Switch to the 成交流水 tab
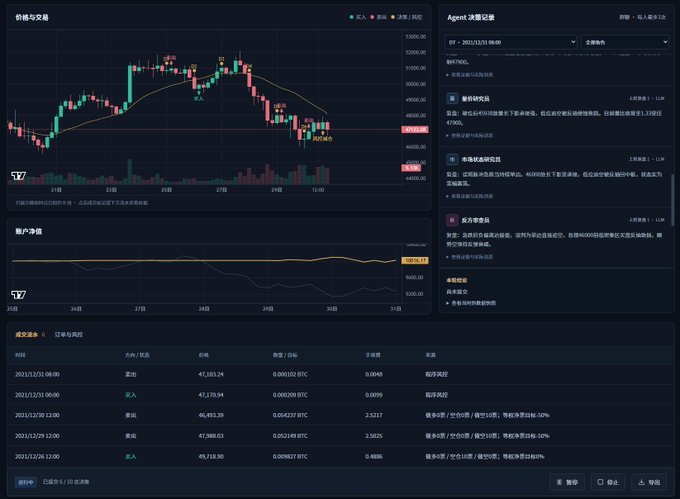 [30, 334]
